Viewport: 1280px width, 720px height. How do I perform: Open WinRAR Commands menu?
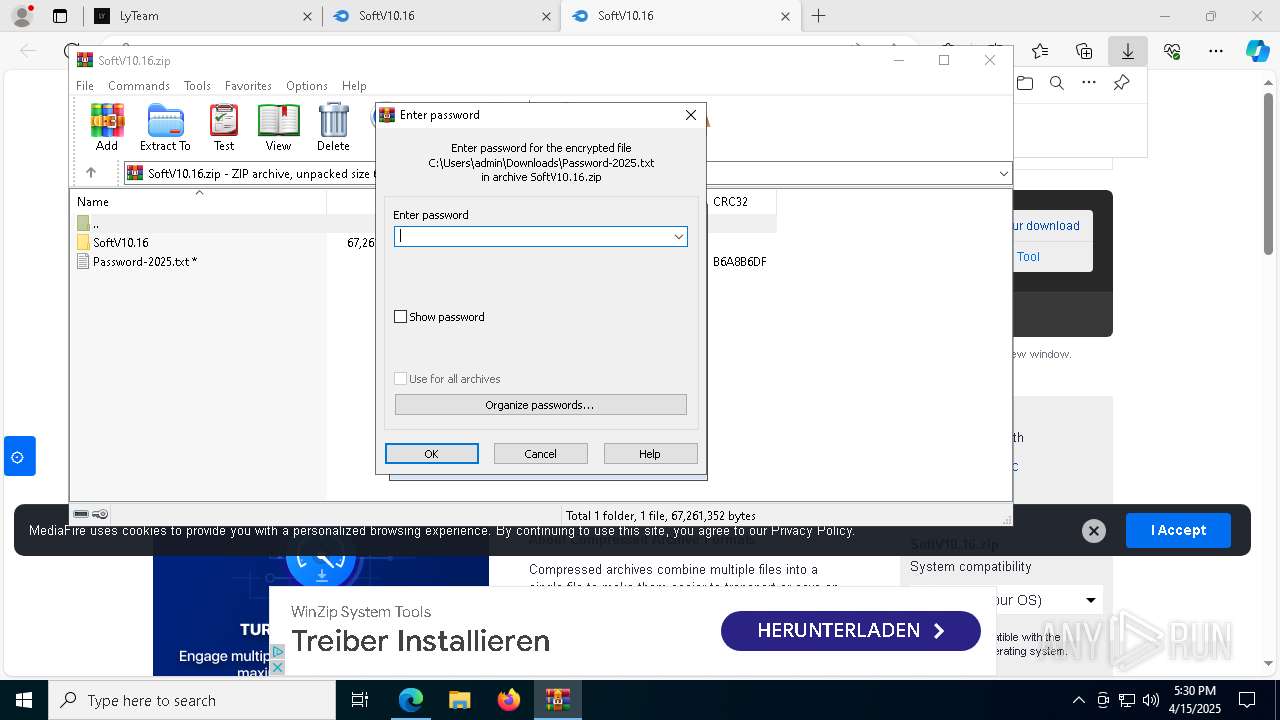139,86
